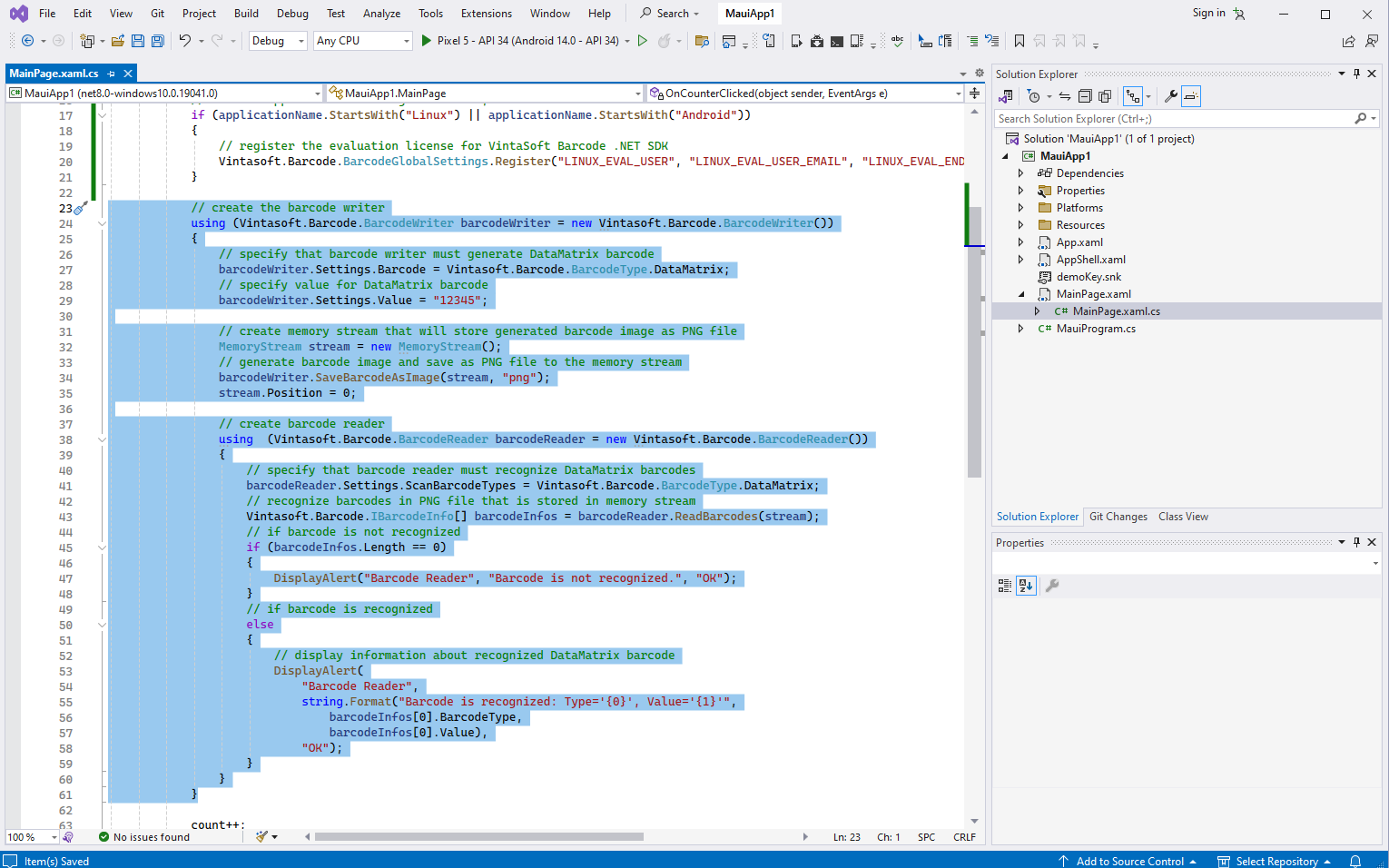Open Solution Explorer Properties wrench icon
This screenshot has height=868, width=1389.
[x=1171, y=96]
